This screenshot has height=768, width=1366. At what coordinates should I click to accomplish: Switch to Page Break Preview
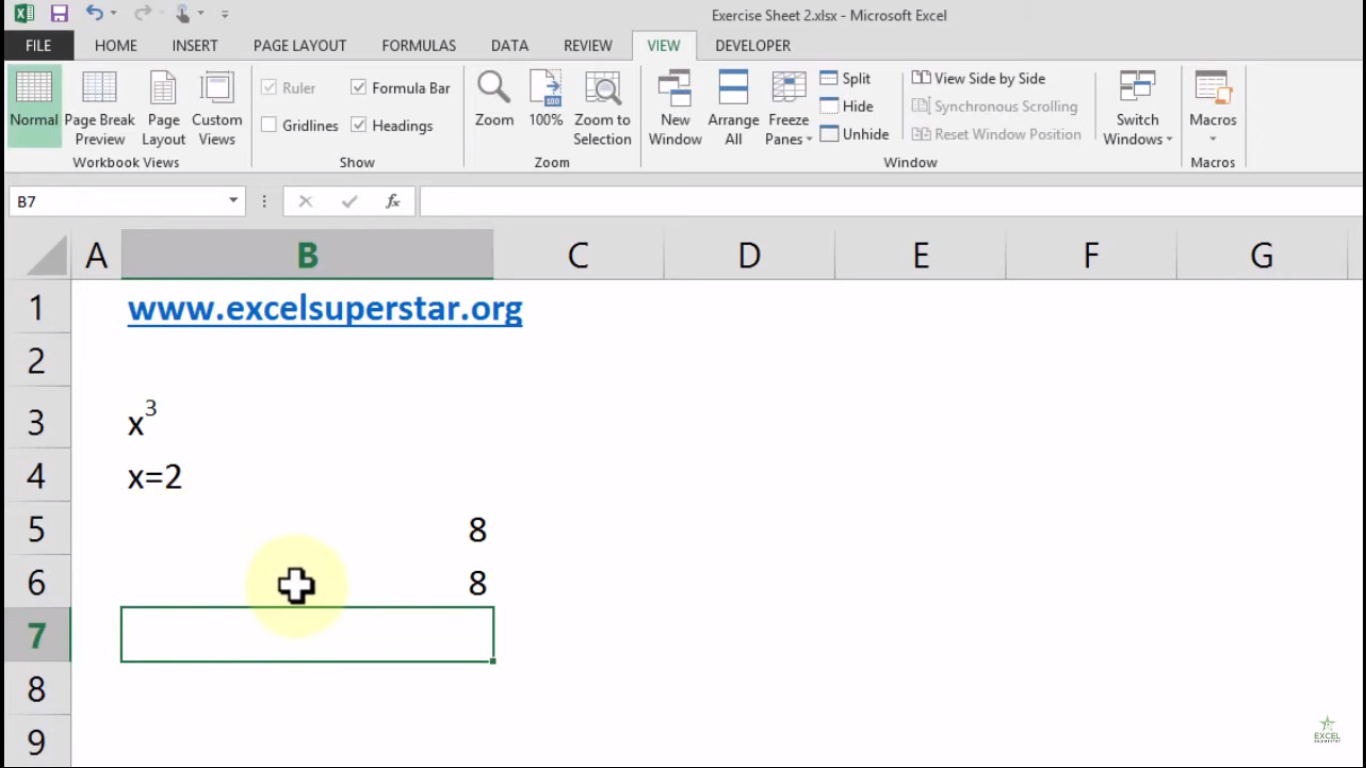100,107
